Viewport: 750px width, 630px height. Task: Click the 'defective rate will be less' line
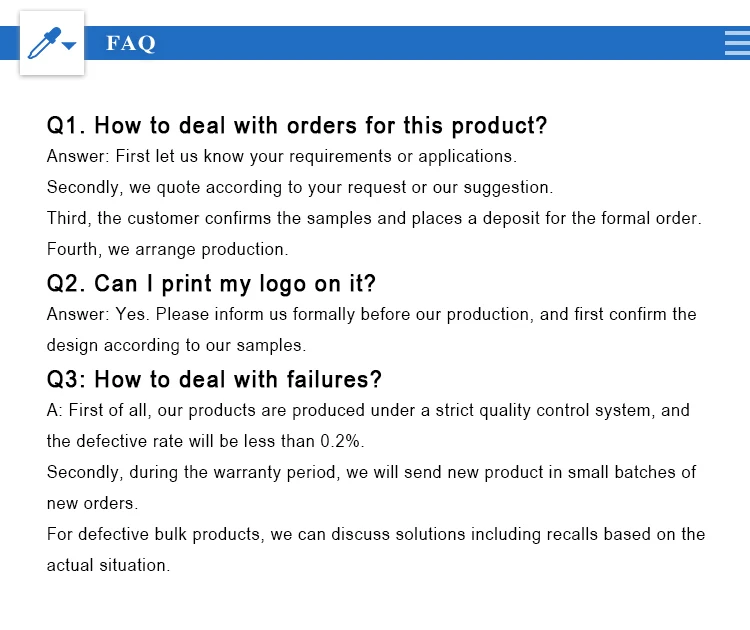(205, 441)
